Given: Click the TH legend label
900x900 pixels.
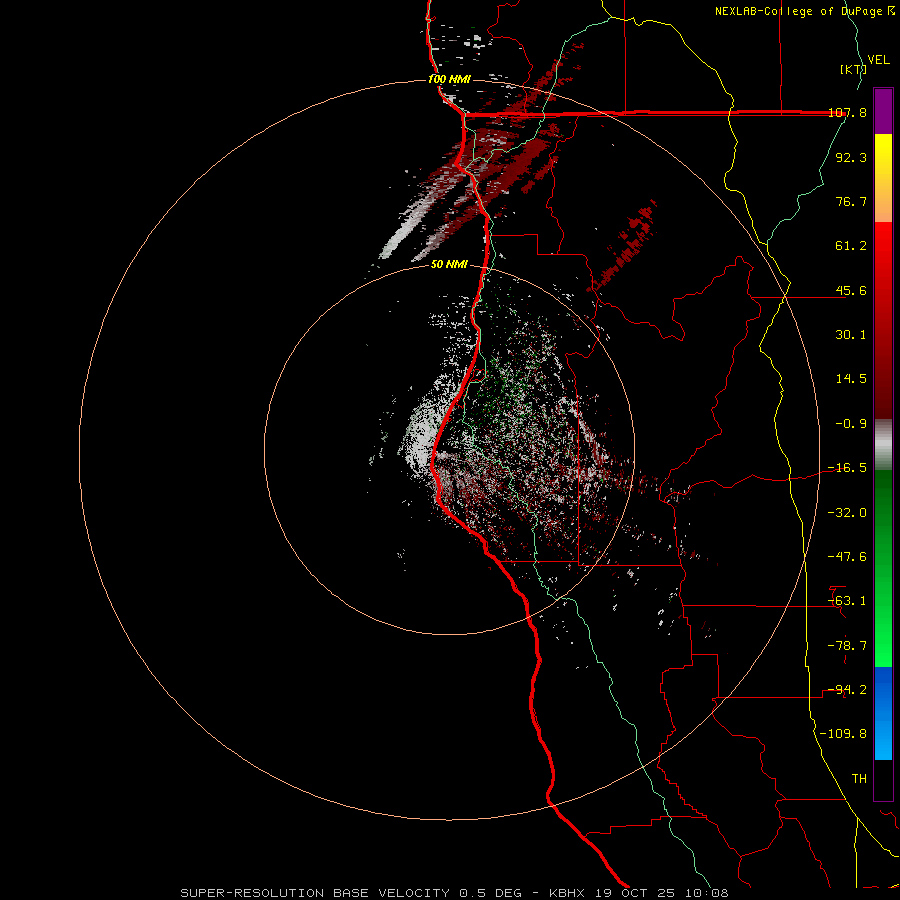Looking at the screenshot, I should coord(859,779).
